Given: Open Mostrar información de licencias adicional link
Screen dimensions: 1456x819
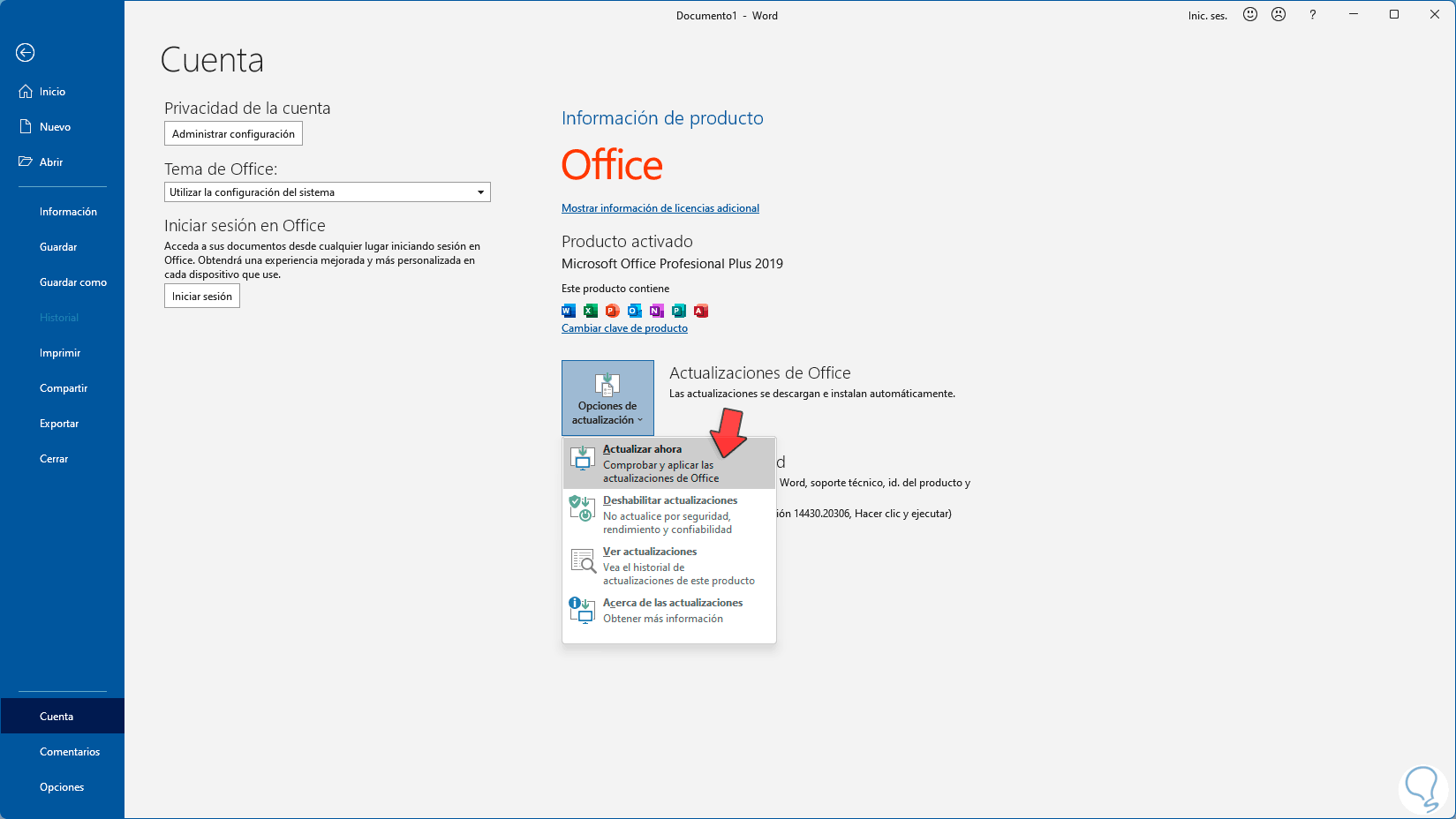Looking at the screenshot, I should 660,208.
